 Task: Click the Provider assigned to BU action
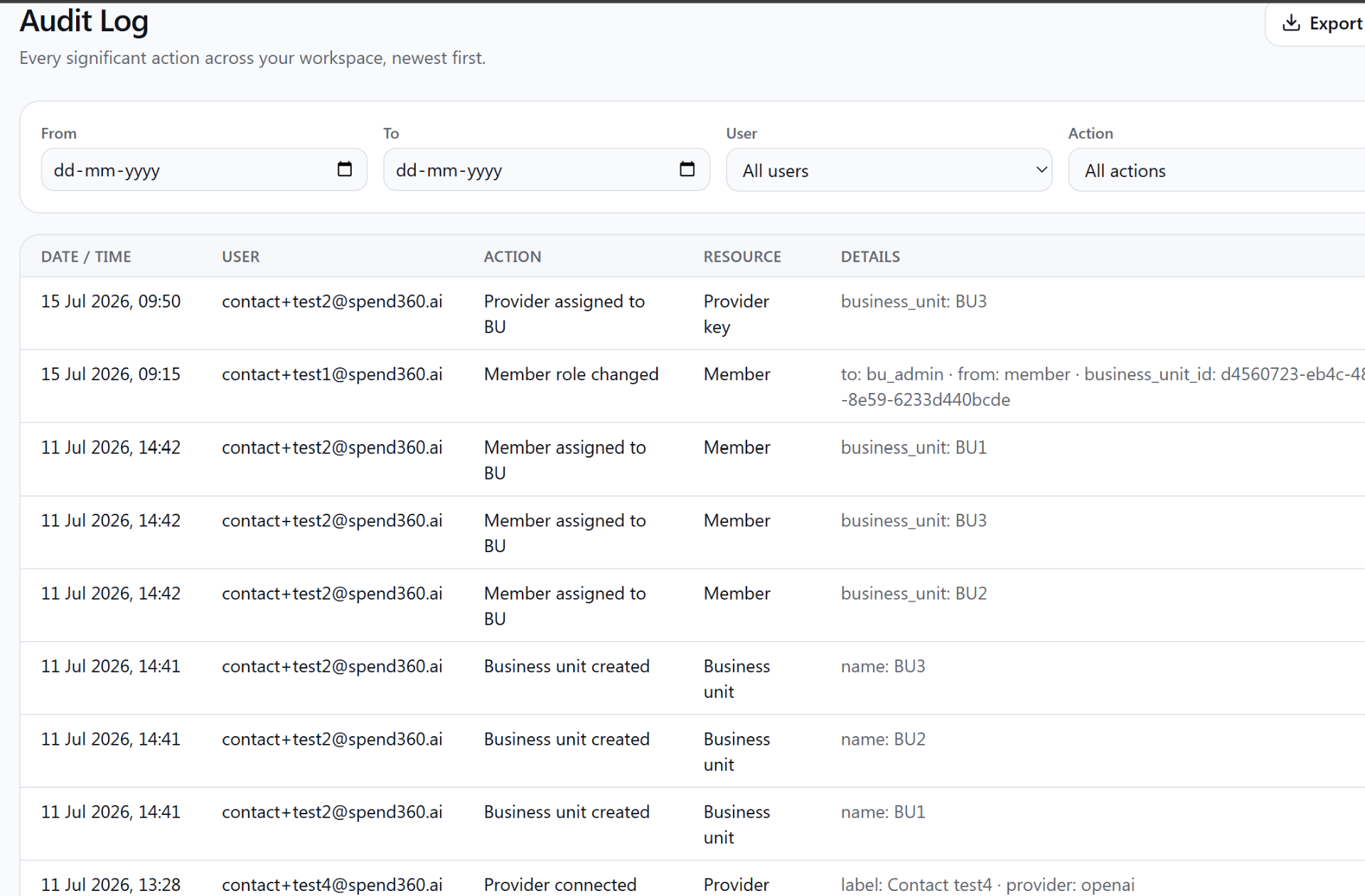(564, 314)
